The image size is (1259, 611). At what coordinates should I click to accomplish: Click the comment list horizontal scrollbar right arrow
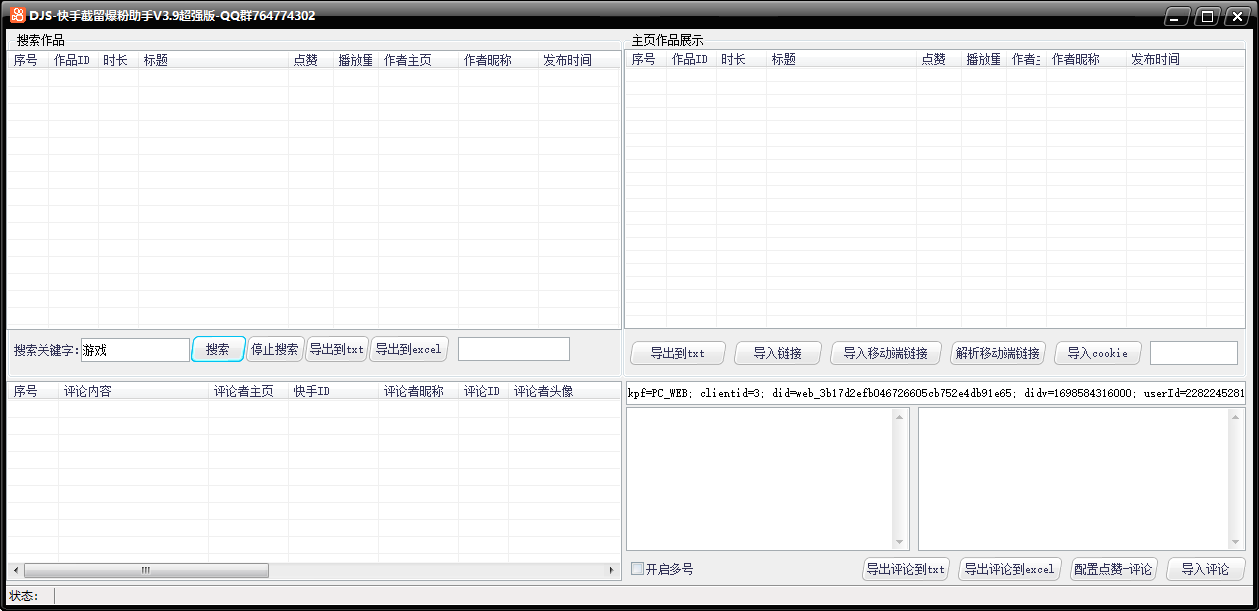[612, 570]
